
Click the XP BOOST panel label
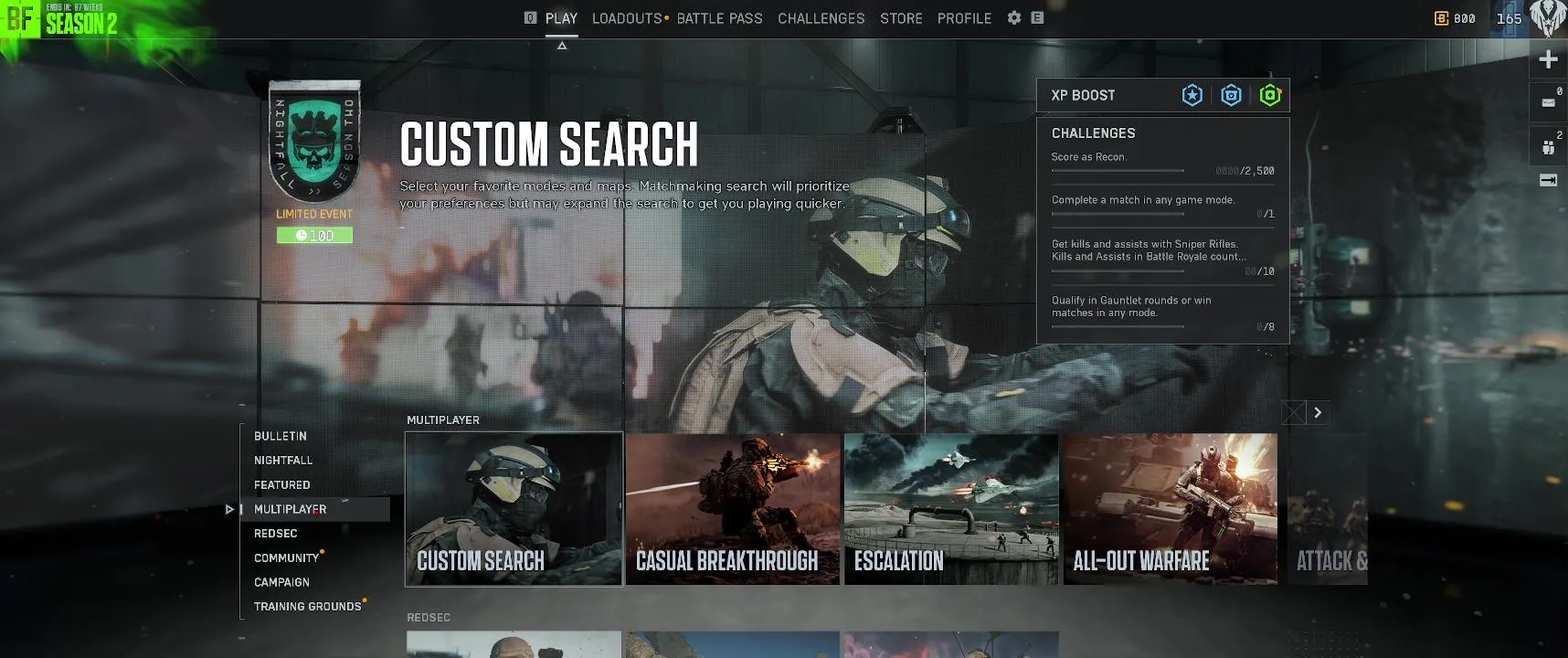click(1083, 95)
